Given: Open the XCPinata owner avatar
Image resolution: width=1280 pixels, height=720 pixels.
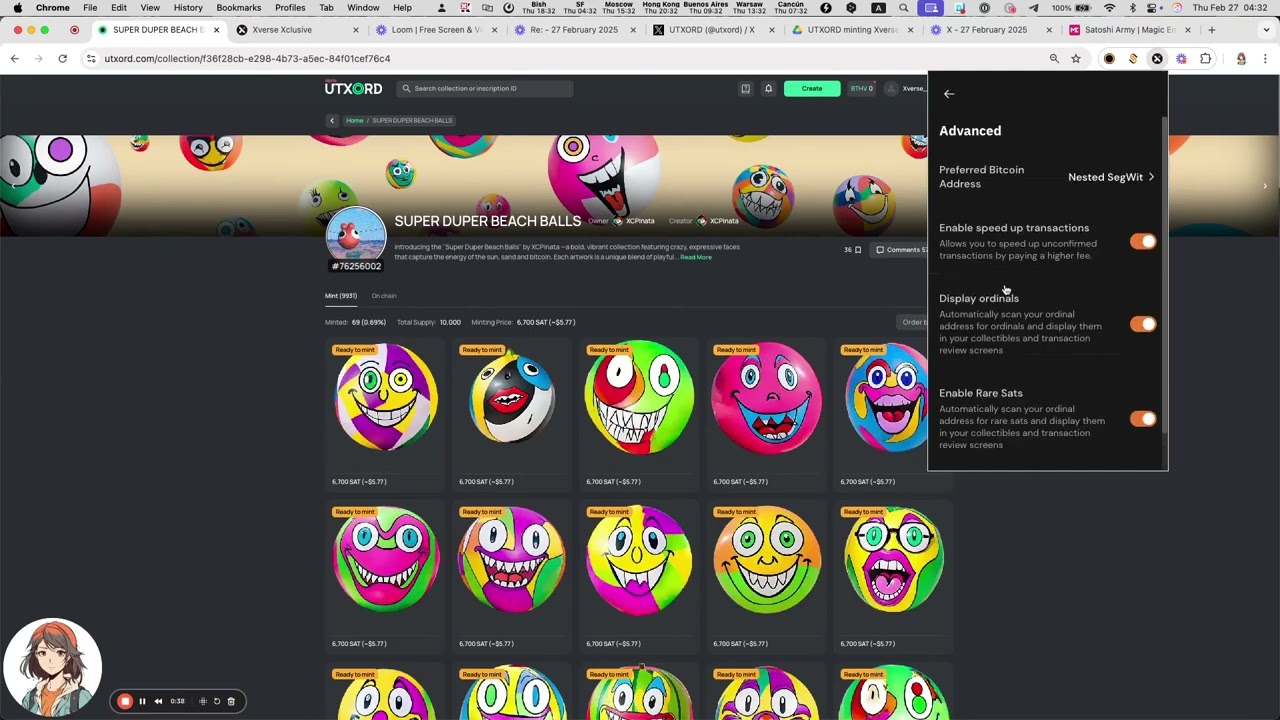Looking at the screenshot, I should (617, 221).
